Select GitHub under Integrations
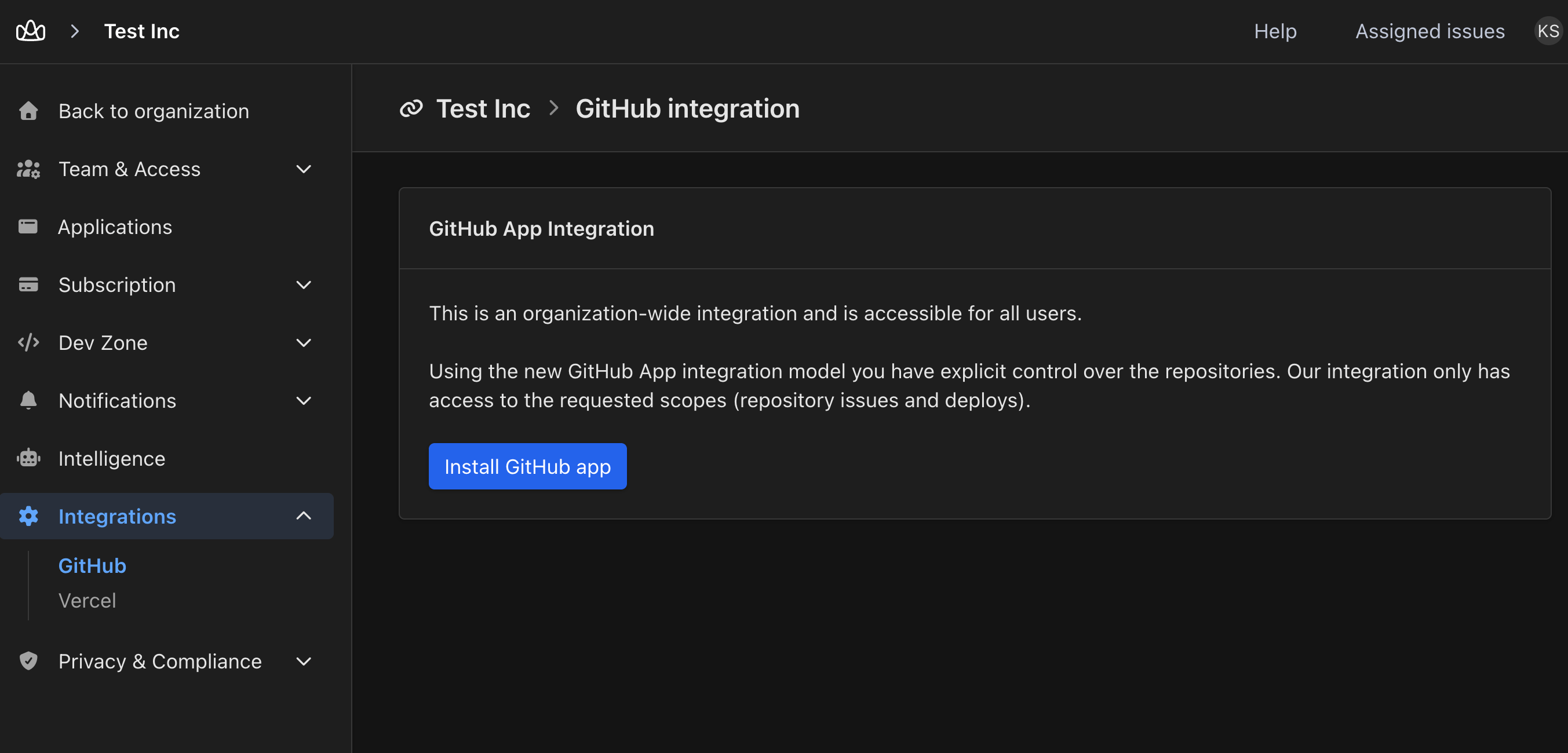The height and width of the screenshot is (753, 1568). point(92,566)
